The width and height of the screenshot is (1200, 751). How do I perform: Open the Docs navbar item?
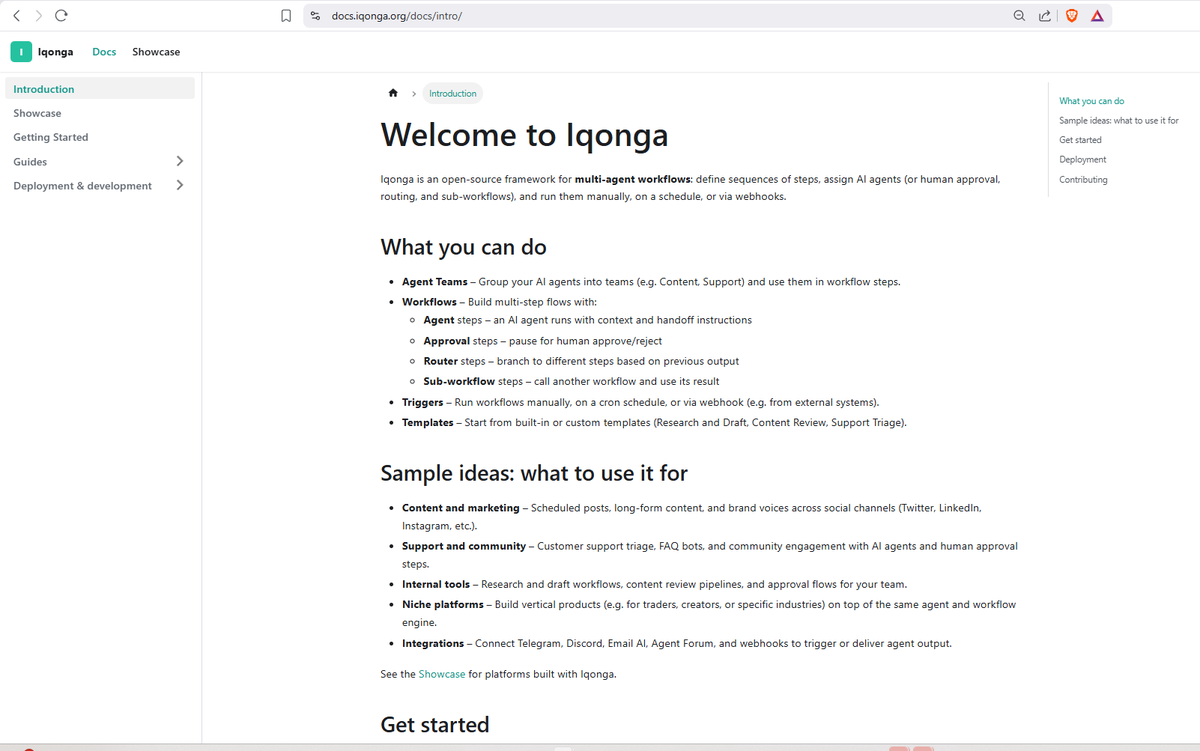[x=104, y=52]
